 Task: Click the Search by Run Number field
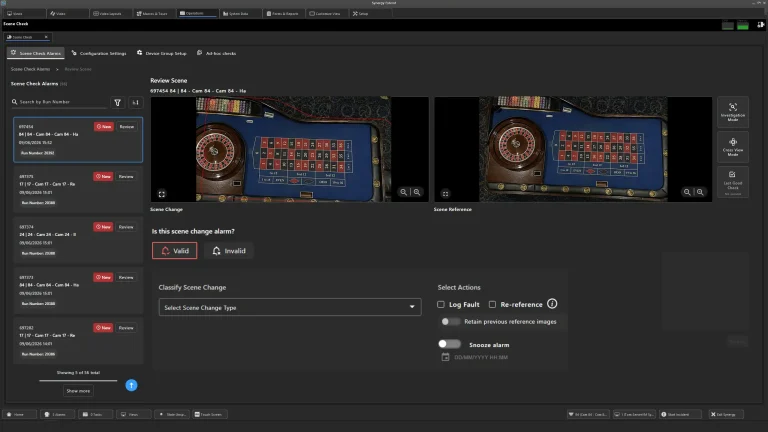pyautogui.click(x=59, y=102)
